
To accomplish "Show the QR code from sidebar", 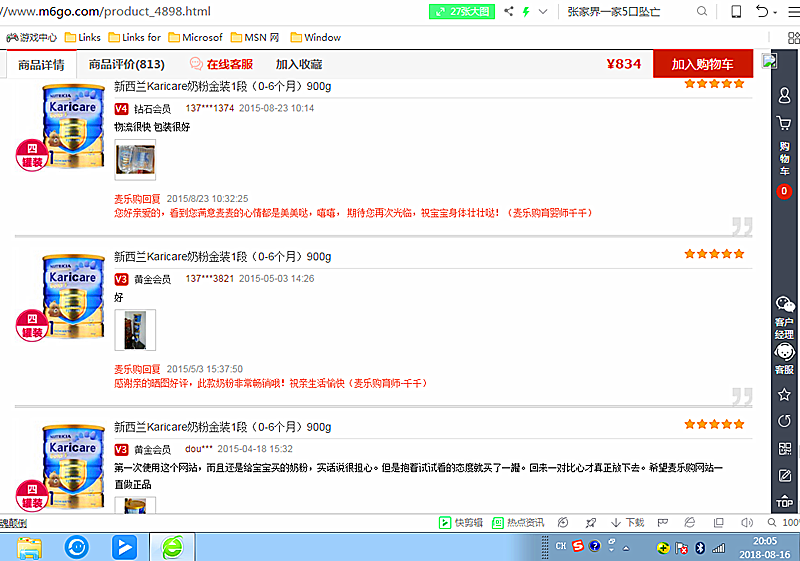I will (785, 449).
